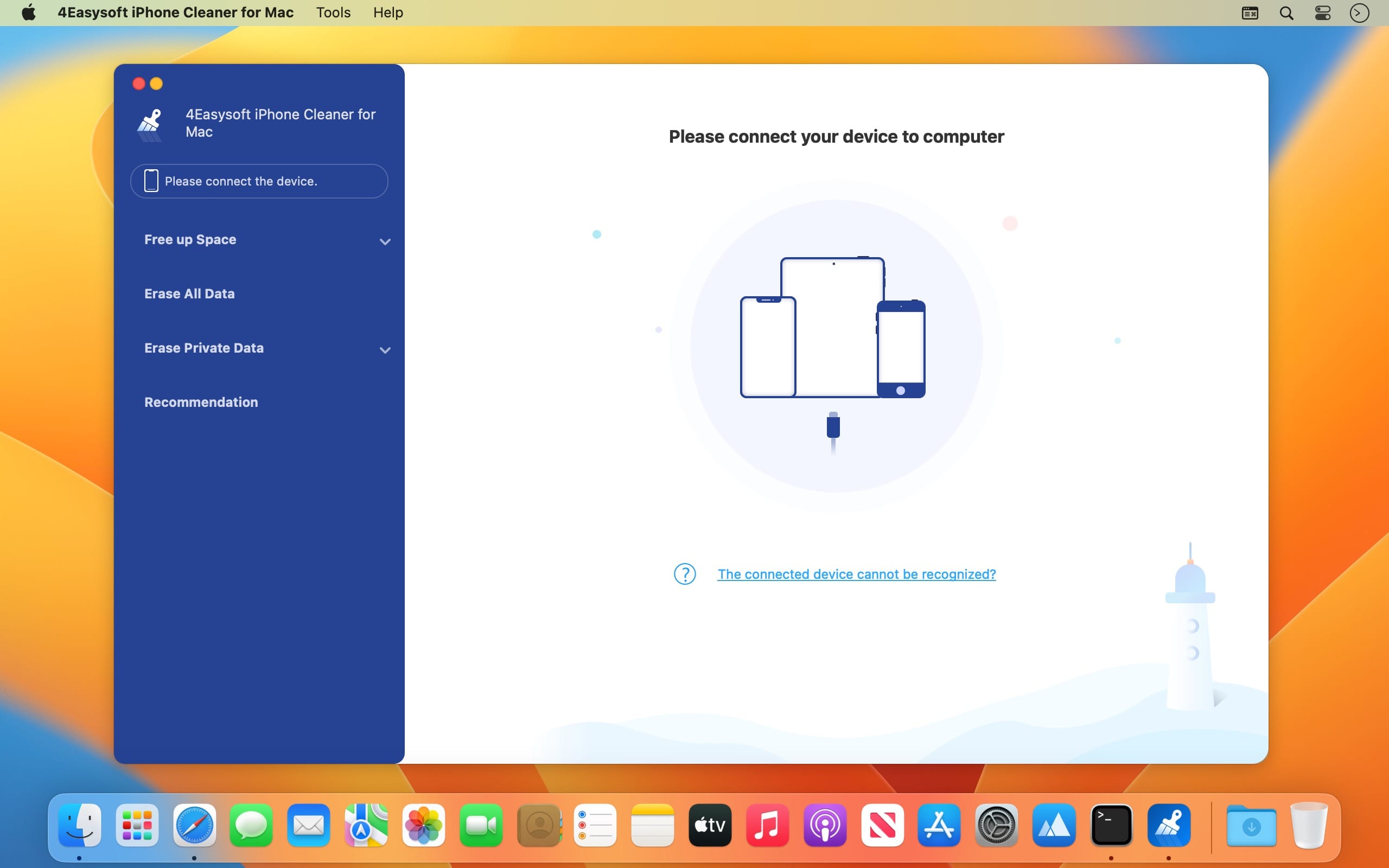The height and width of the screenshot is (868, 1389).
Task: Open iPhone Cleaner broom icon in Dock
Action: [x=1168, y=826]
